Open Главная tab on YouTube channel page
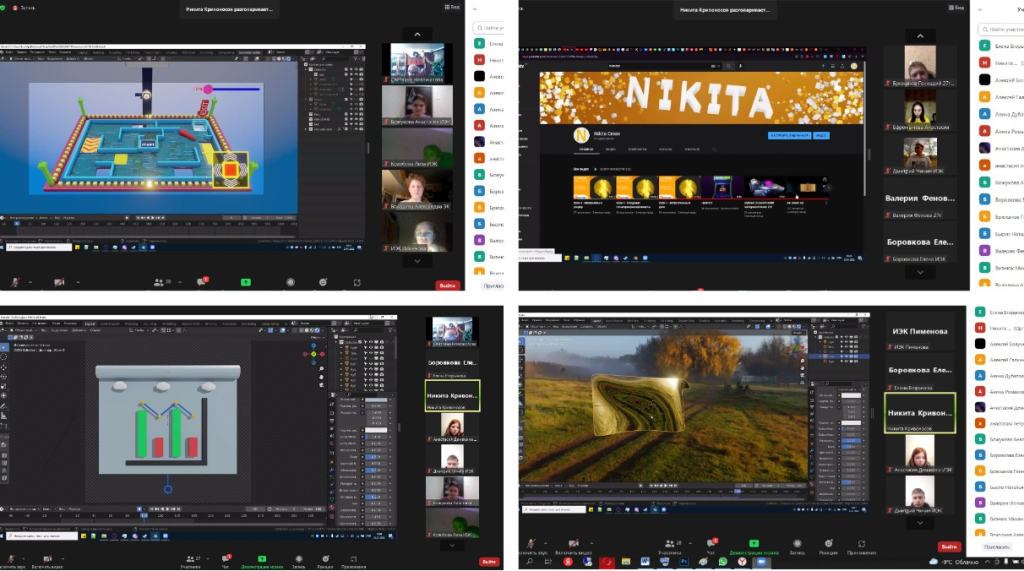The height and width of the screenshot is (571, 1024). point(586,149)
